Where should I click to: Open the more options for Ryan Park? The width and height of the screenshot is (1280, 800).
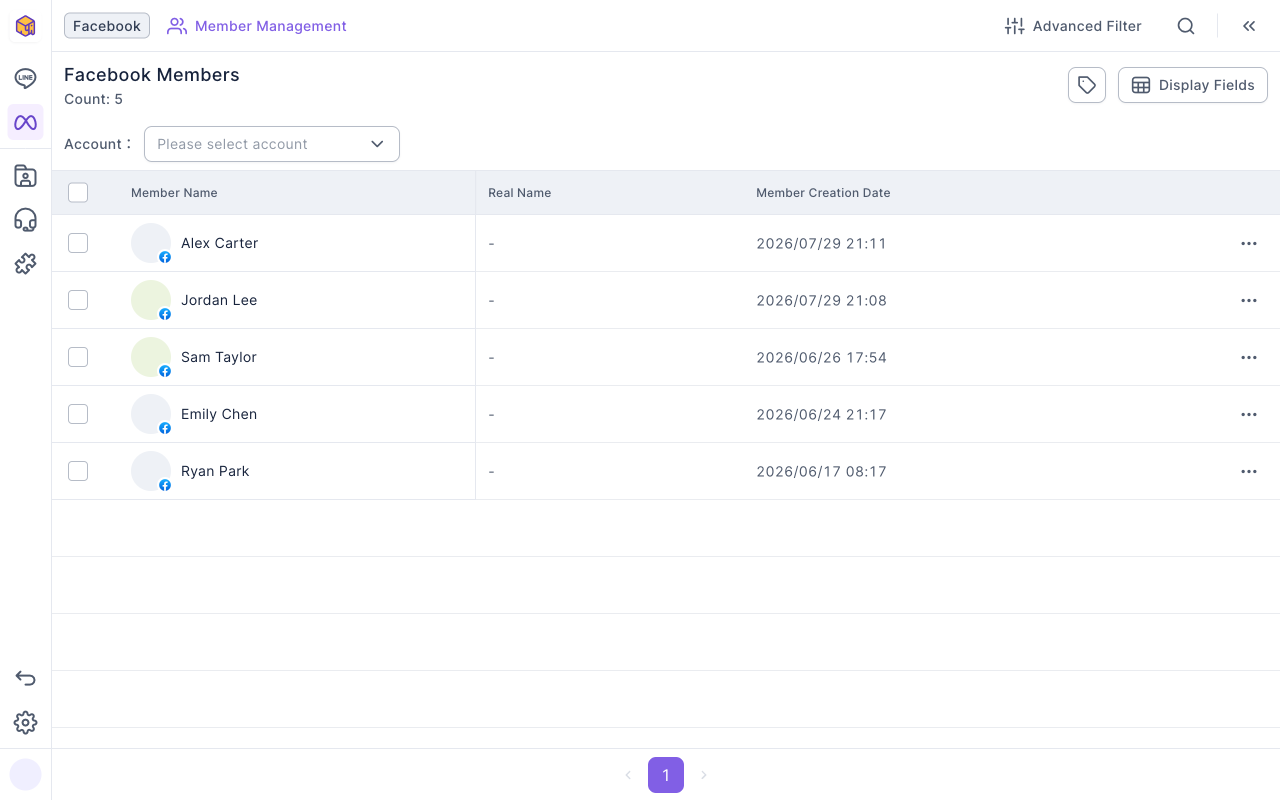click(1249, 471)
